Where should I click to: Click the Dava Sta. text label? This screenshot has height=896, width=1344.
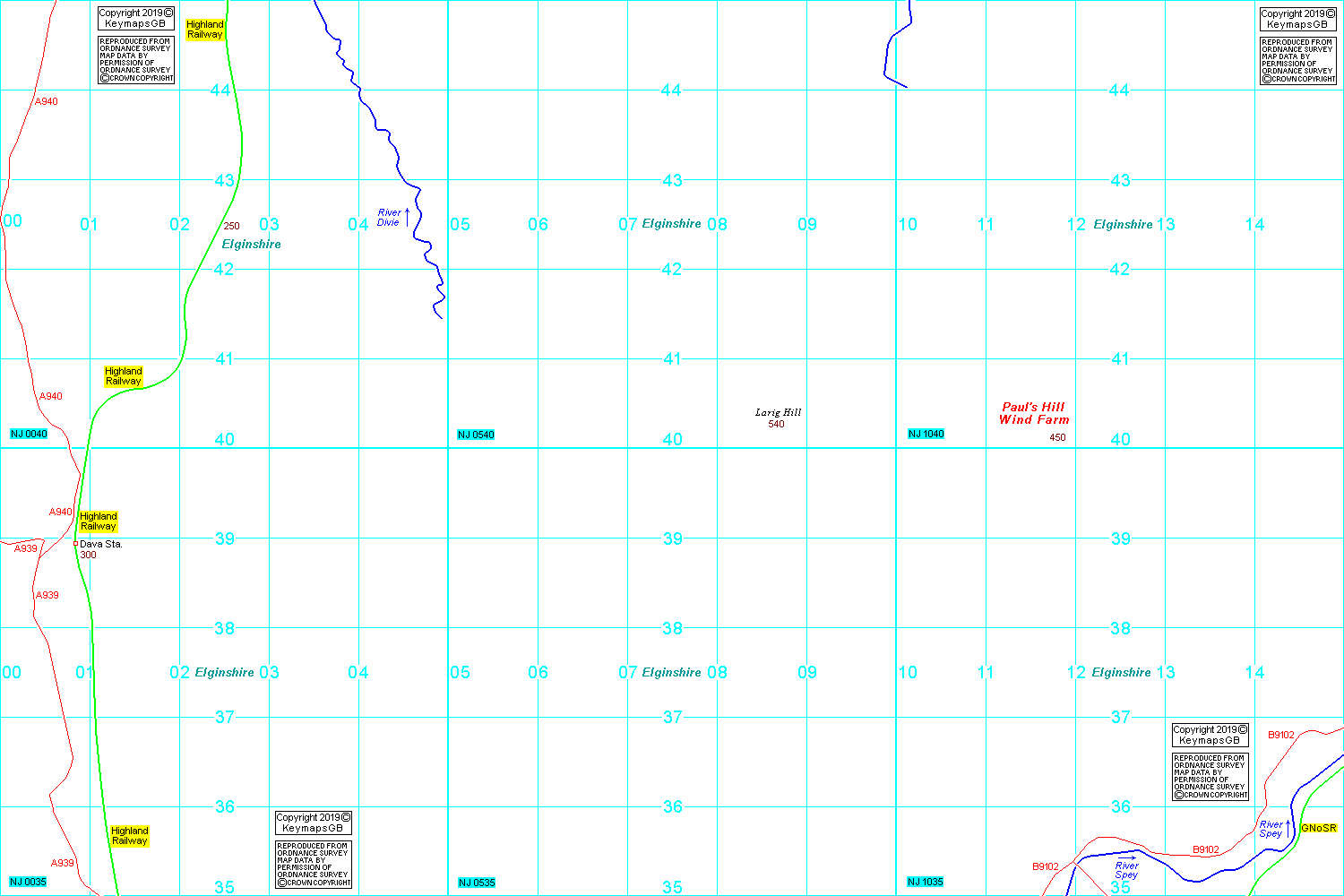pos(101,544)
